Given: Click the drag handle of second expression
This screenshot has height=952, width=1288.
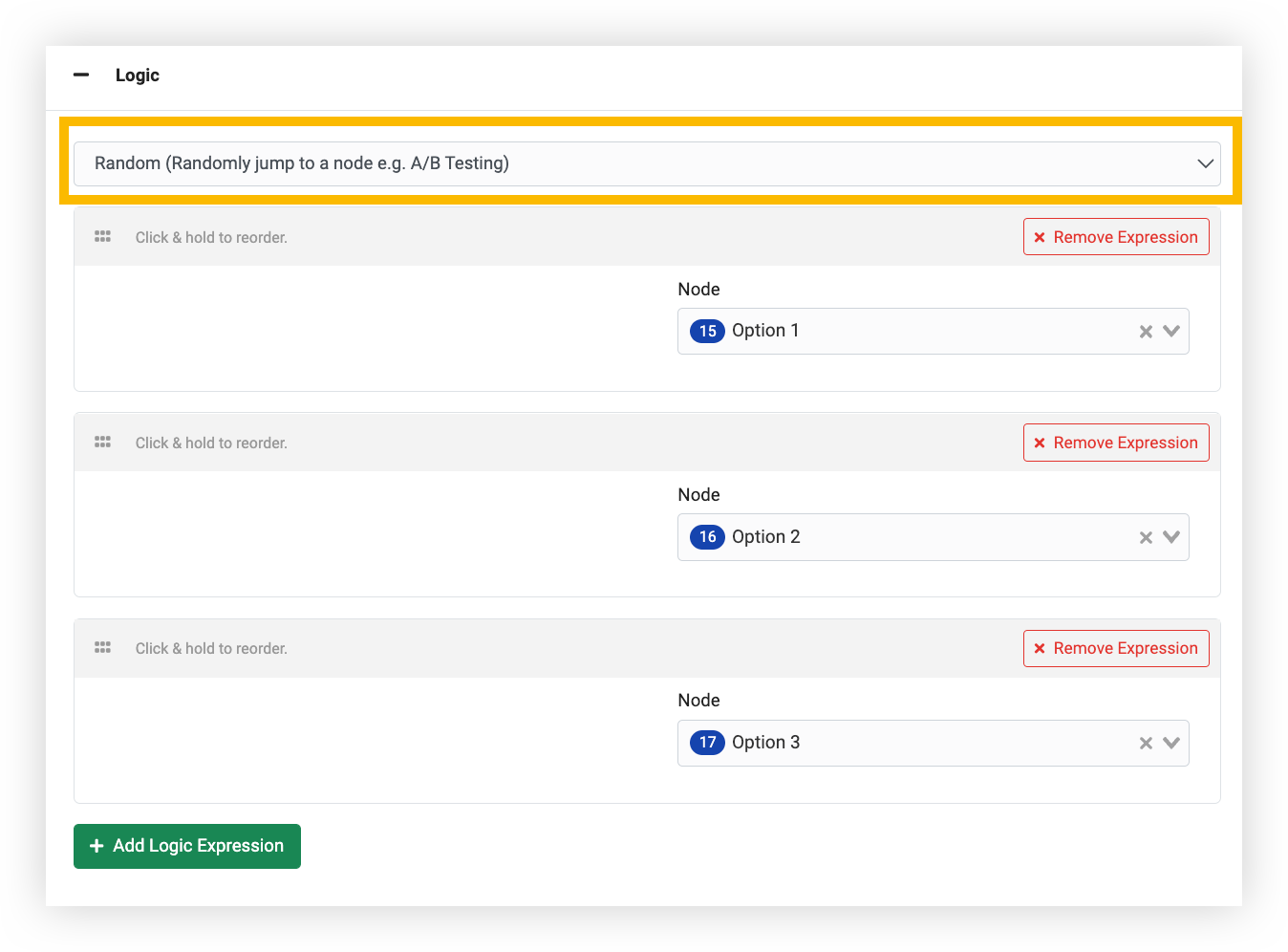Looking at the screenshot, I should coord(103,443).
